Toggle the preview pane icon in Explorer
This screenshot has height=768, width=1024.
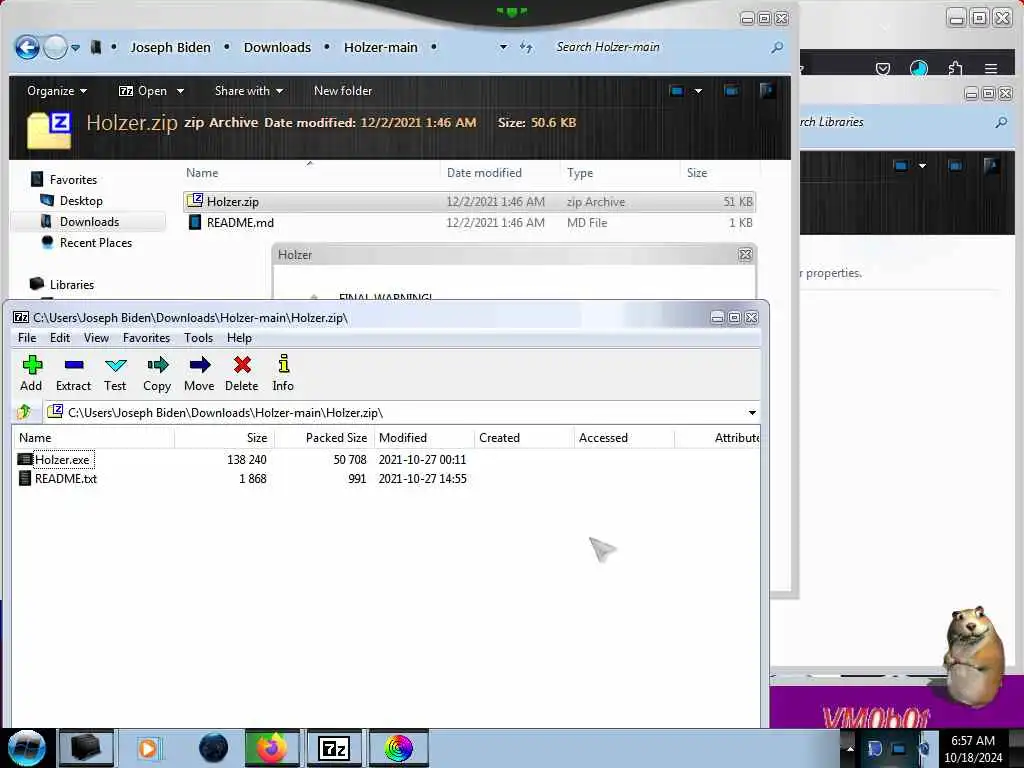pyautogui.click(x=731, y=91)
